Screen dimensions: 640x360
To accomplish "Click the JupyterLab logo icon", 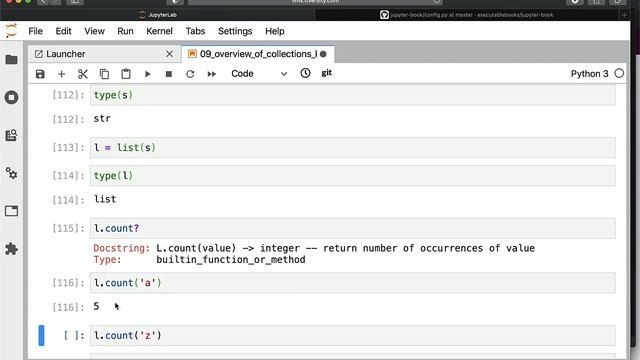I will (11, 31).
